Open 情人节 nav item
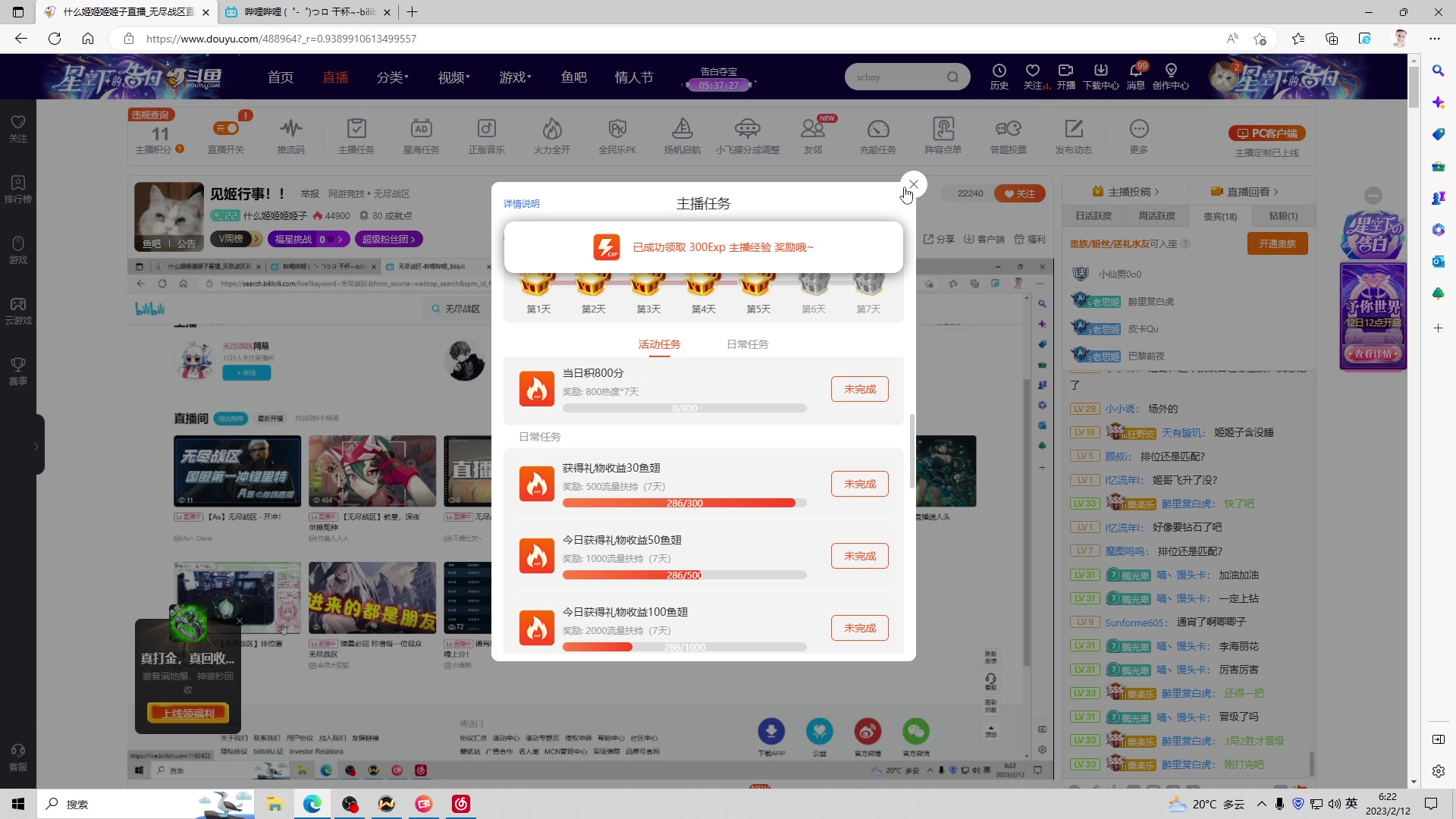The width and height of the screenshot is (1456, 819). tap(634, 77)
